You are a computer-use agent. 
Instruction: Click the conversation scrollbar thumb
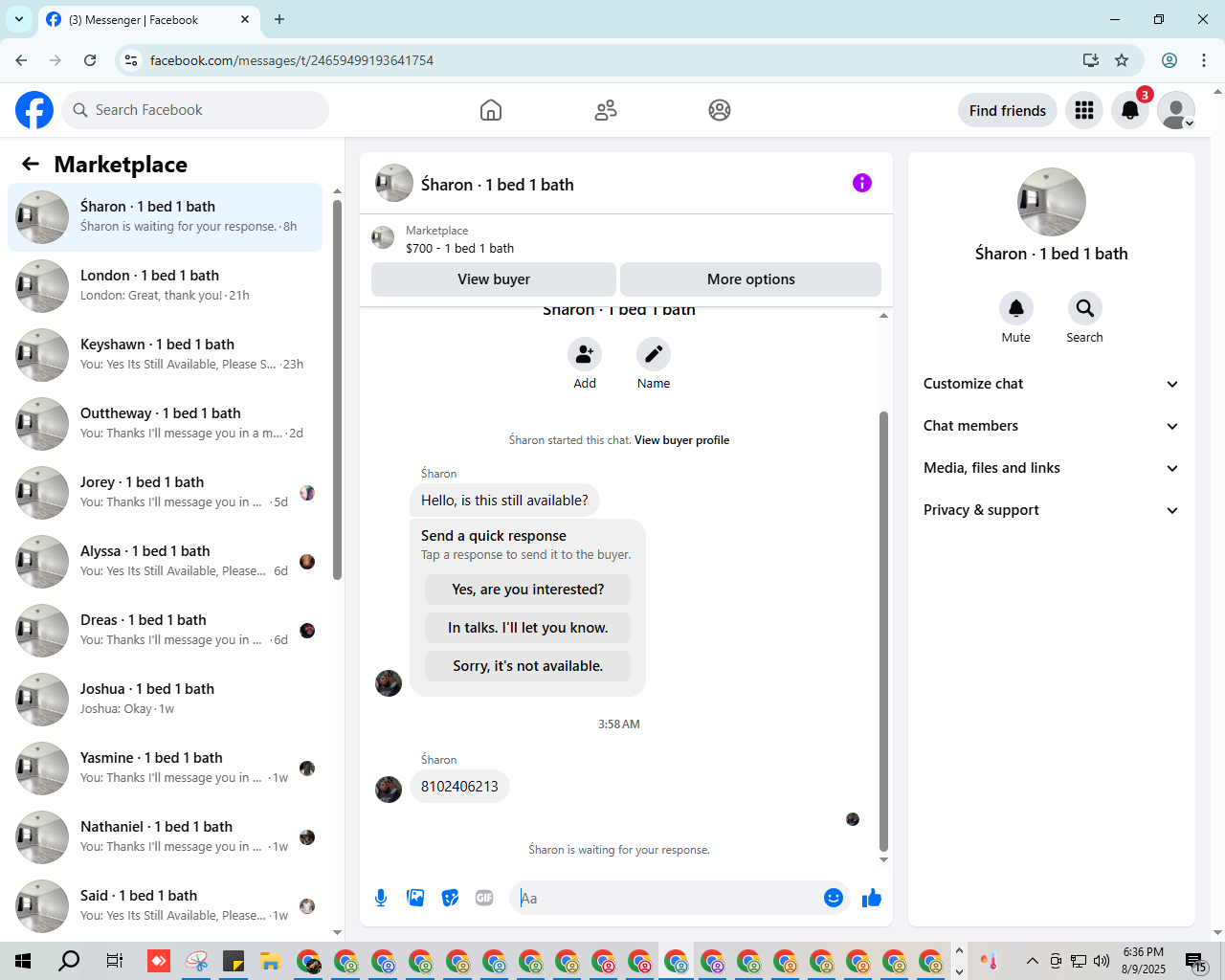pyautogui.click(x=883, y=632)
